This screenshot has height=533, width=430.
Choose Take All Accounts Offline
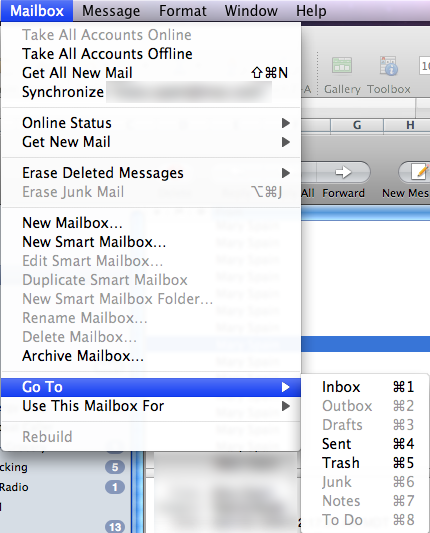pos(151,54)
